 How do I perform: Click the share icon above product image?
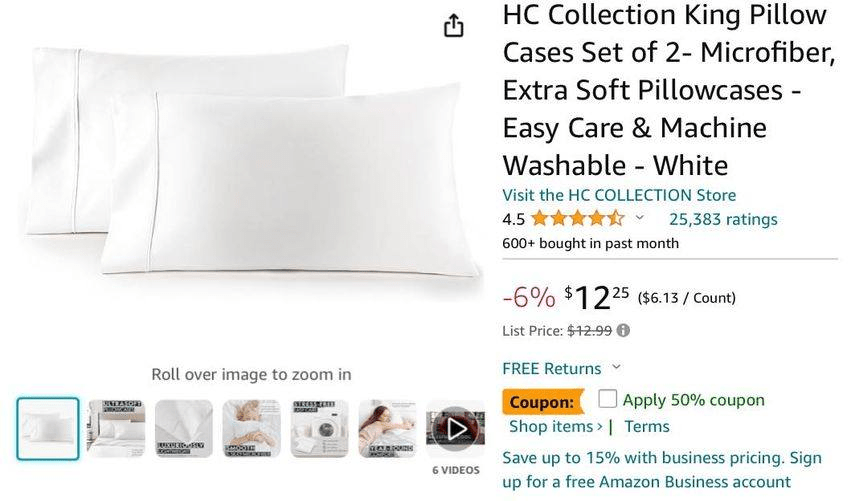(454, 26)
